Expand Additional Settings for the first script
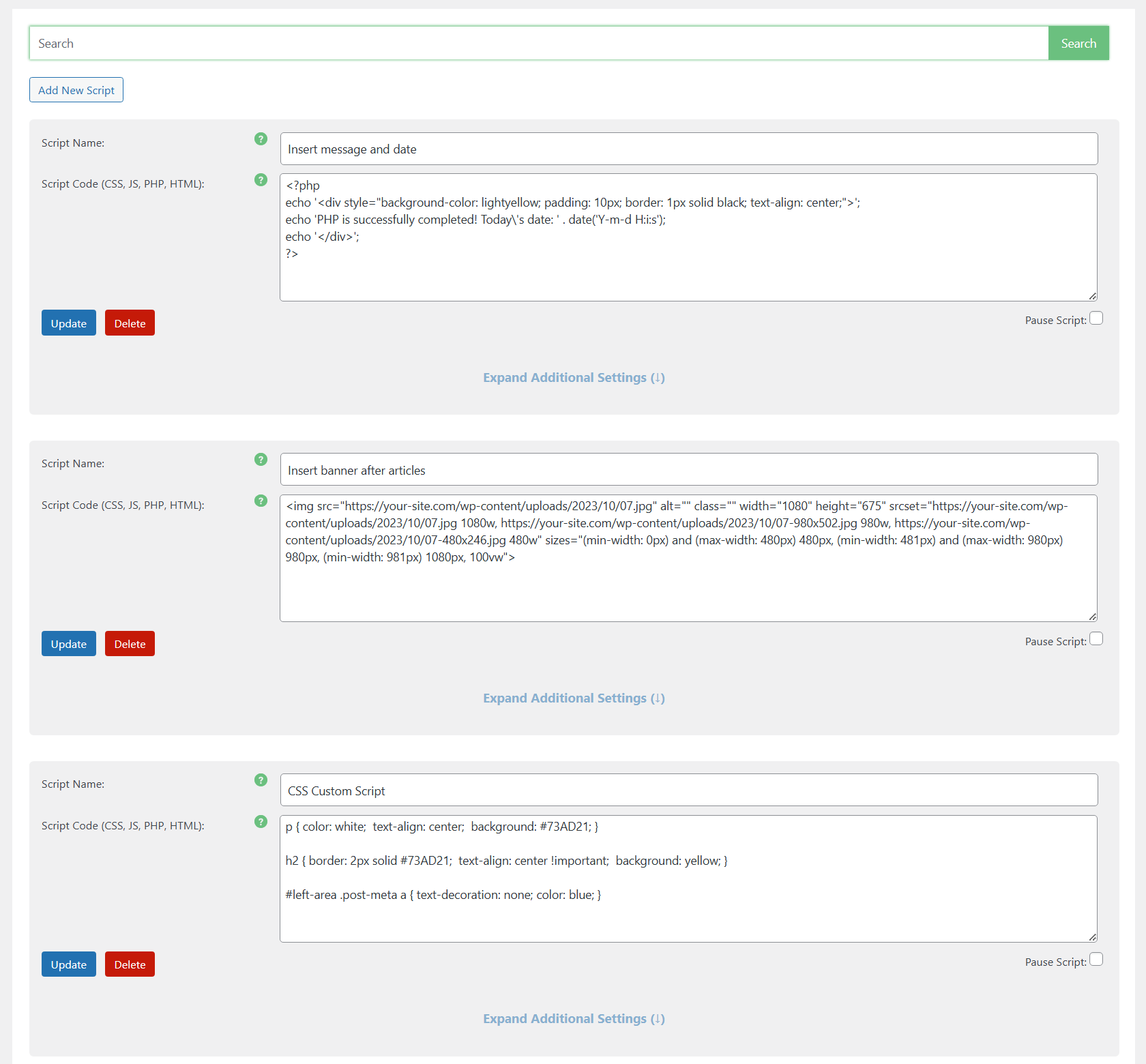1146x1064 pixels. point(574,378)
